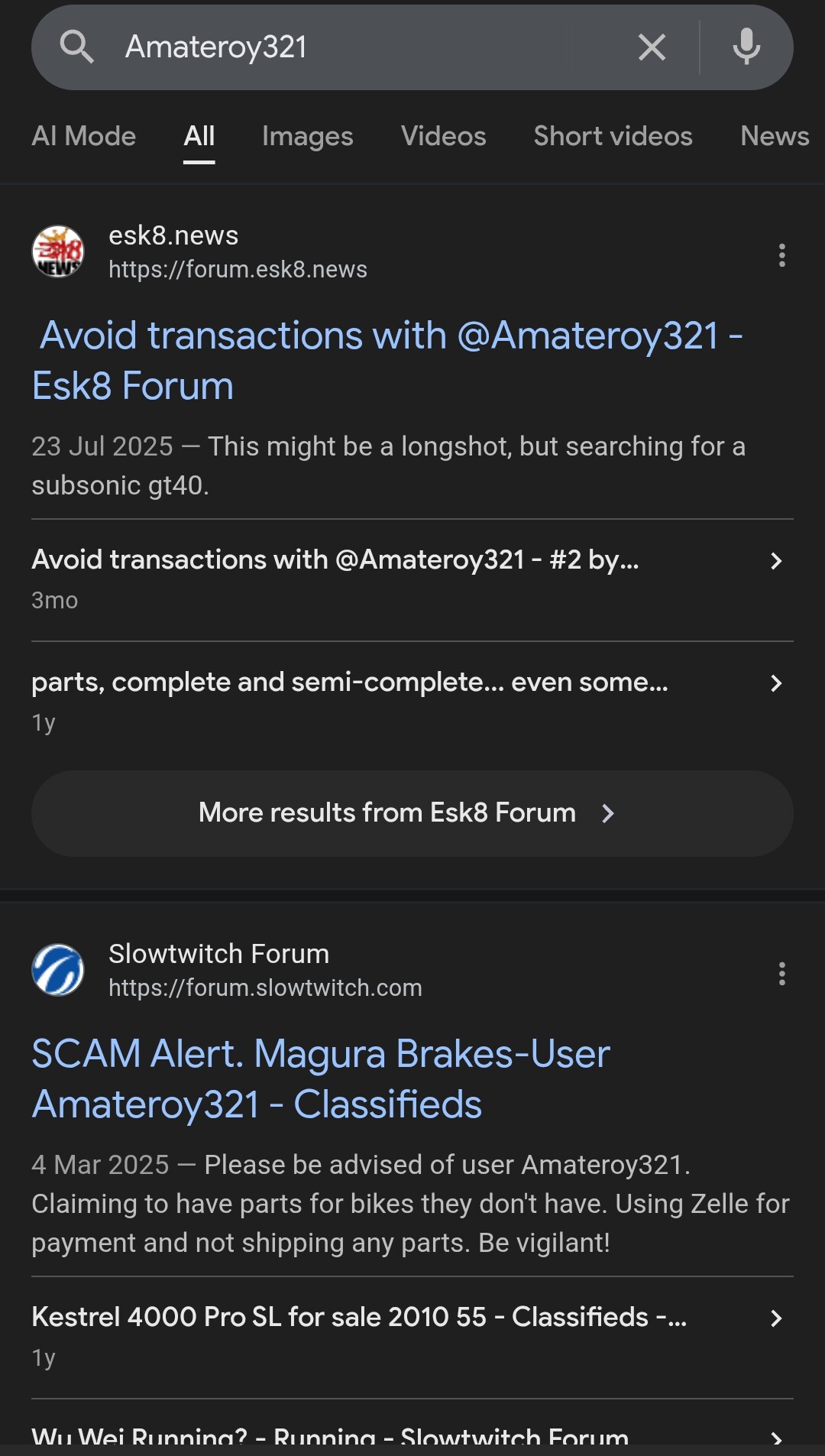Viewport: 825px width, 1456px height.
Task: Open the News tab
Action: coord(774,136)
